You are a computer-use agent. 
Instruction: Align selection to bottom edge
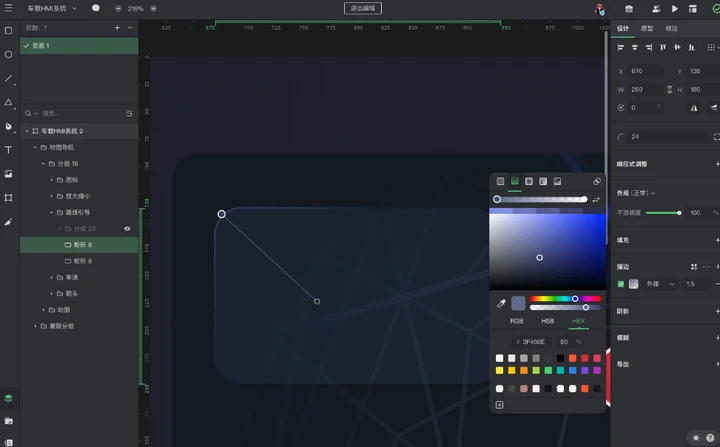pos(691,47)
